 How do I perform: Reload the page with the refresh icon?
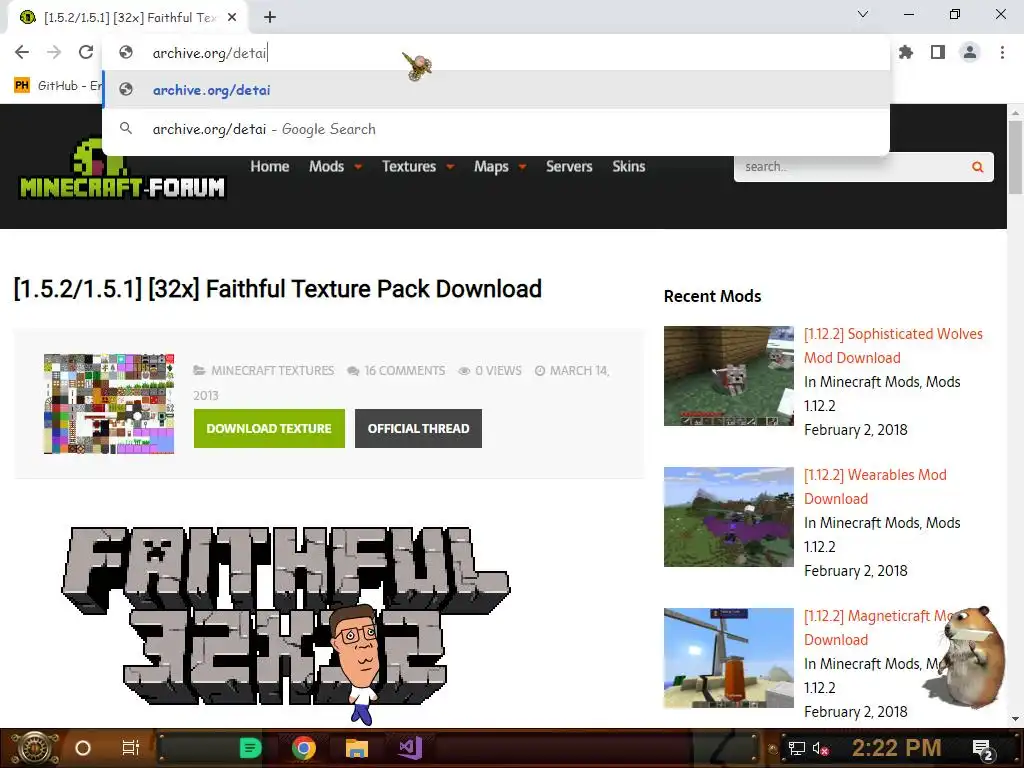[x=86, y=52]
